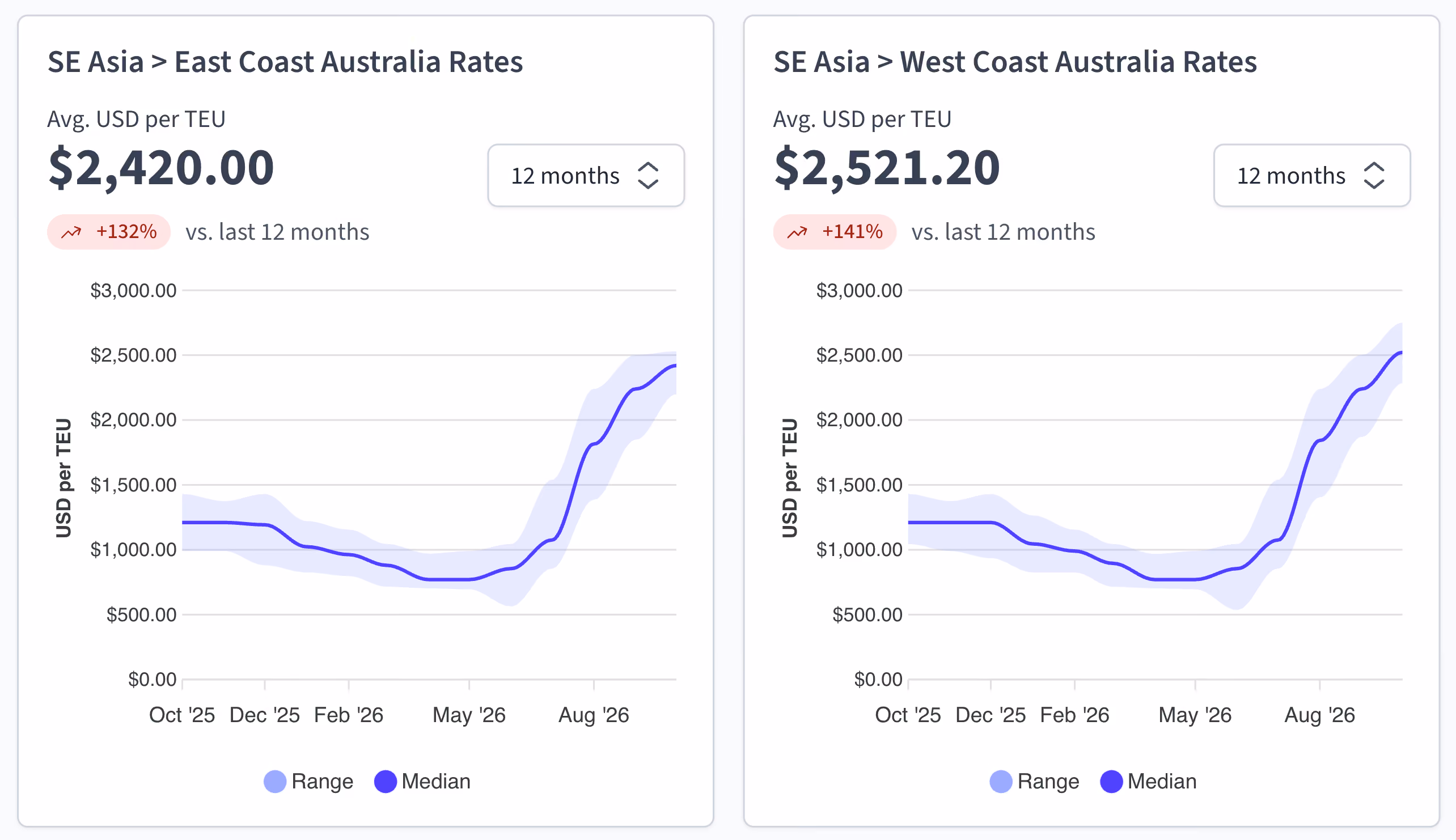
Task: Click the East Coast trending-up arrow icon
Action: [x=71, y=232]
